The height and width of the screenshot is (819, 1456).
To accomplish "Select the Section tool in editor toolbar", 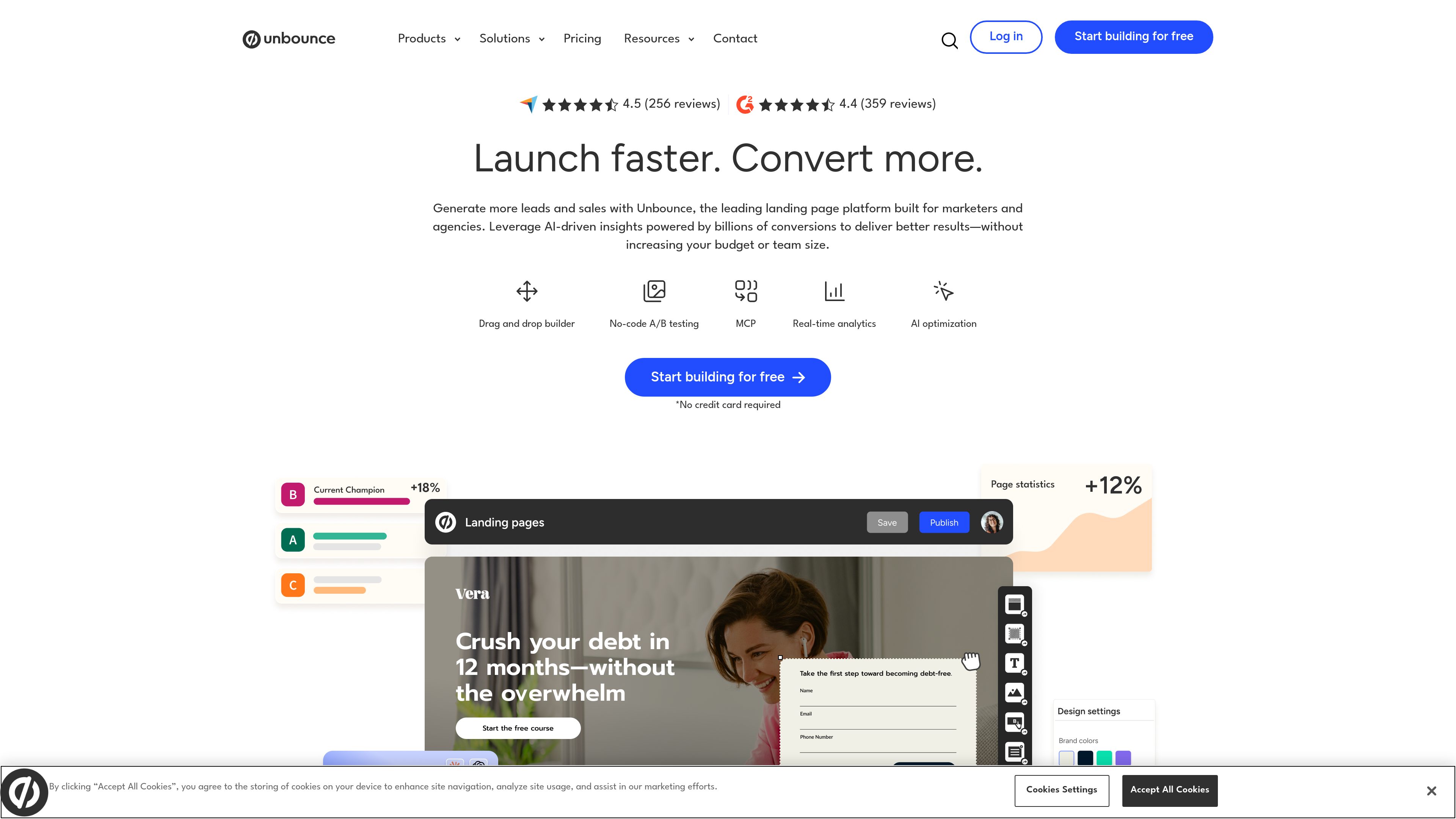I will [x=1015, y=604].
